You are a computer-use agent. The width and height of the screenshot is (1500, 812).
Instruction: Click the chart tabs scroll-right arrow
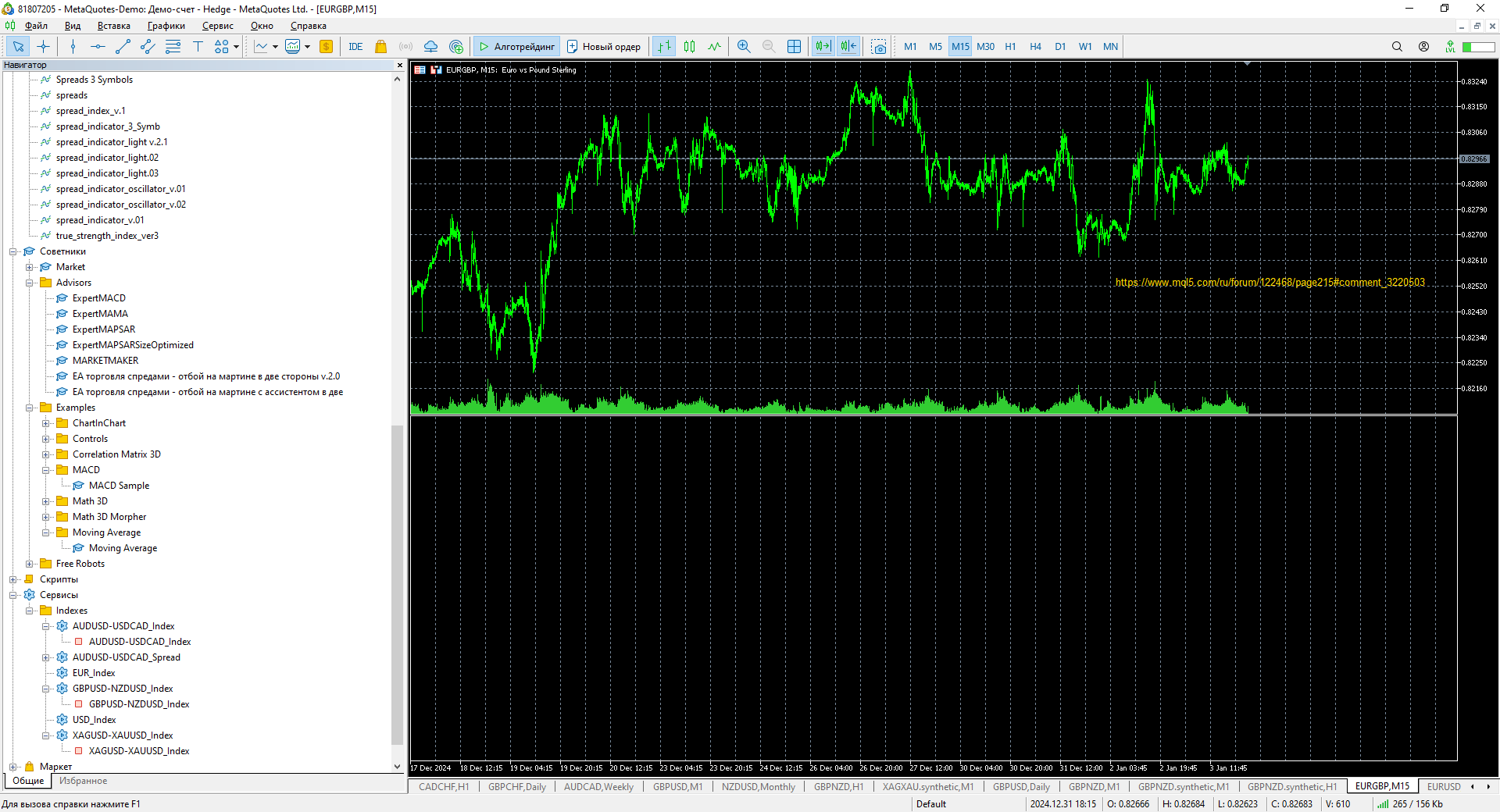pos(1488,787)
